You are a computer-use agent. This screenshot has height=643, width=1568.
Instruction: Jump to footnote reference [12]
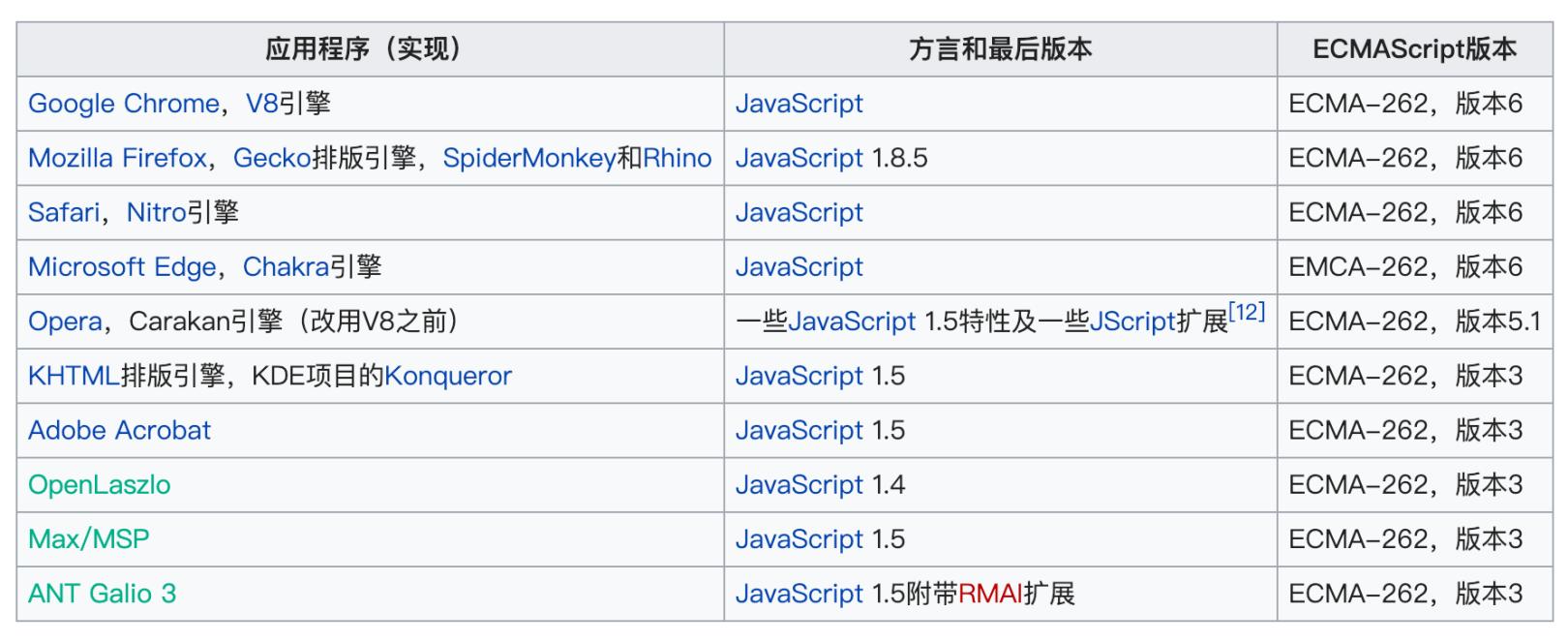pos(1247,312)
